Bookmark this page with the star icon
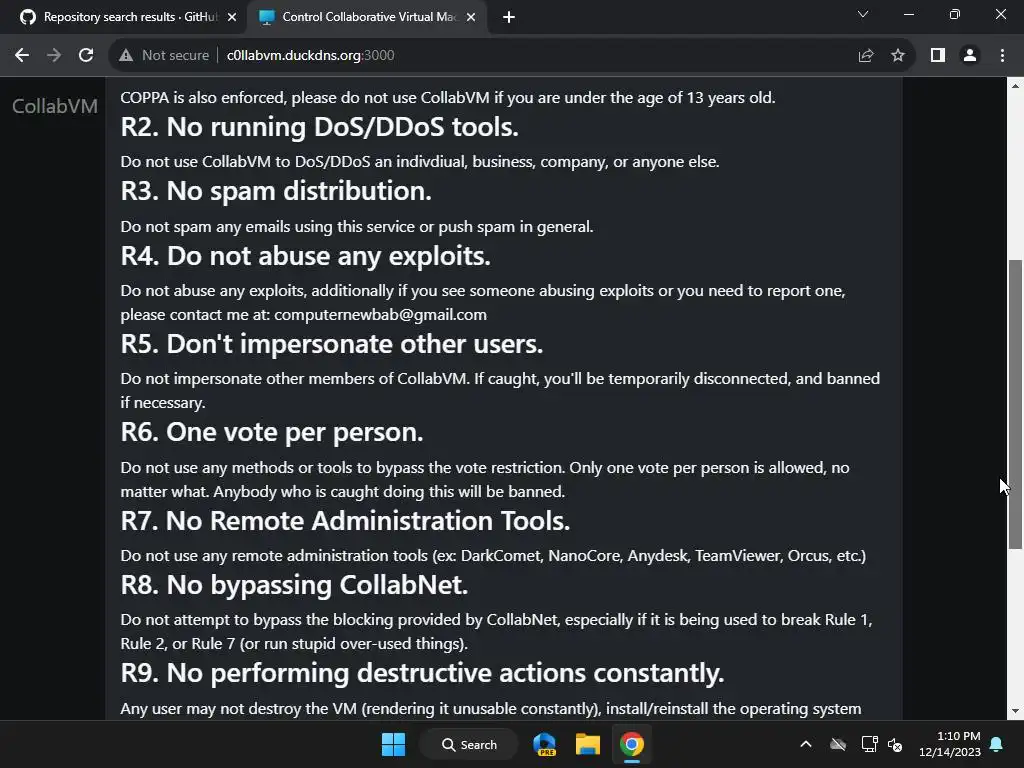The image size is (1024, 768). [898, 56]
